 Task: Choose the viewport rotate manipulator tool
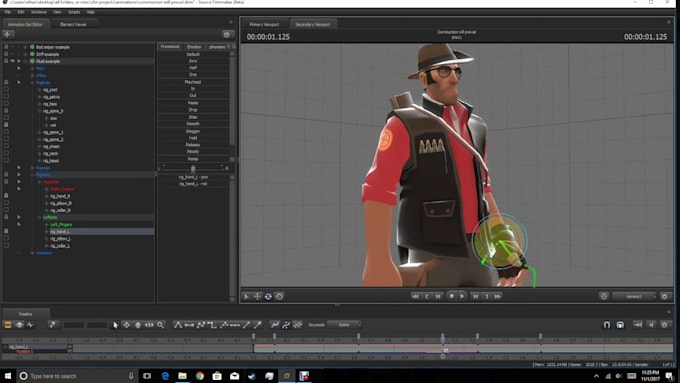point(268,296)
